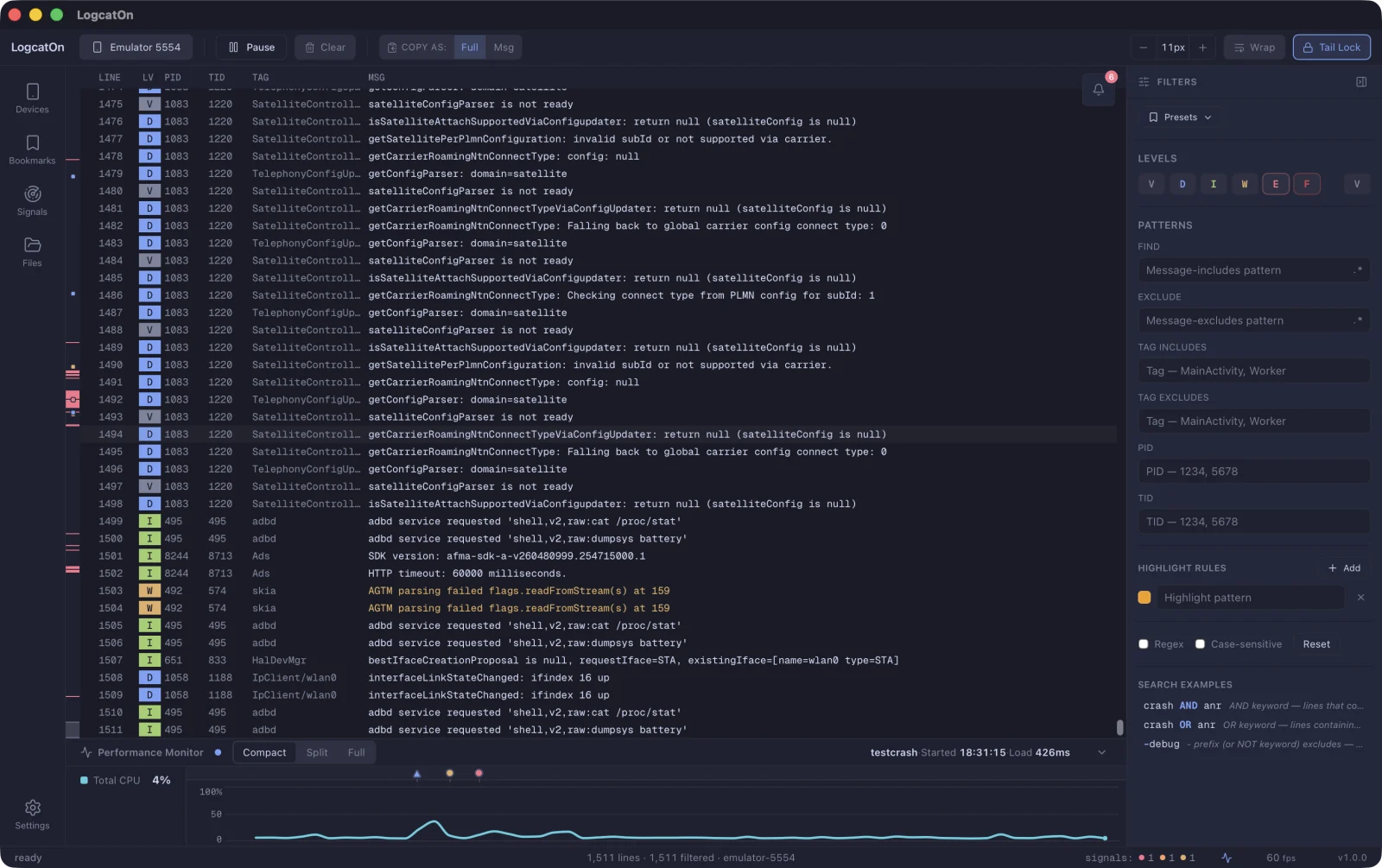Focus the Message-includes pattern field
This screenshot has height=868, width=1382.
point(1246,270)
